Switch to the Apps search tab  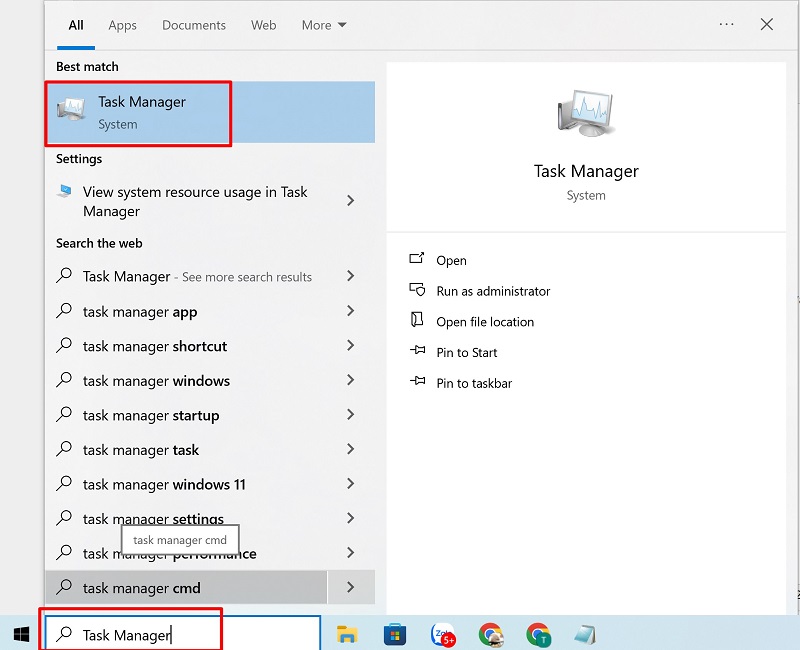coord(122,25)
